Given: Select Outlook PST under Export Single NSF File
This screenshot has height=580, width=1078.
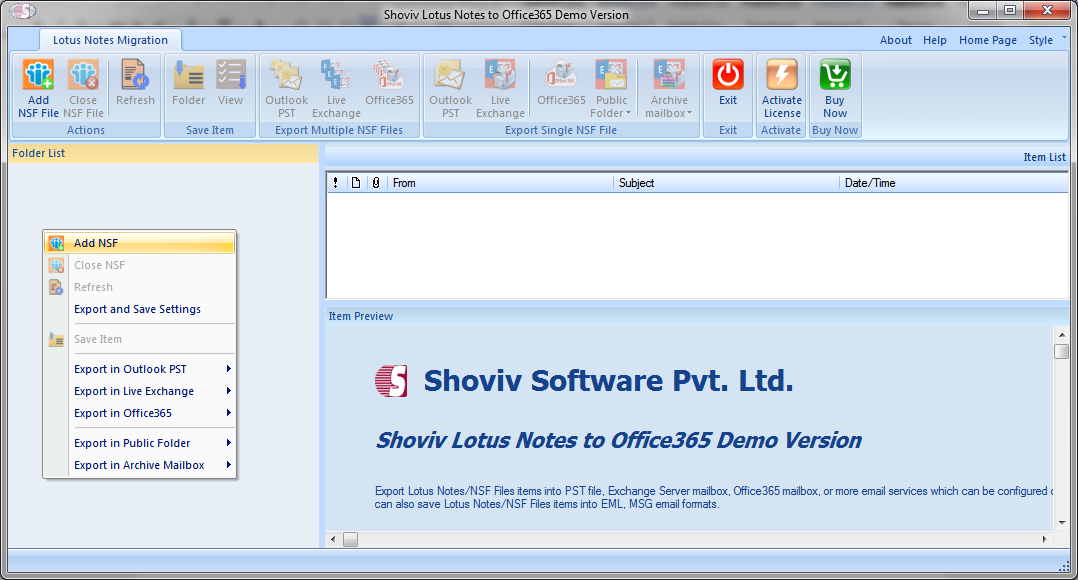Looking at the screenshot, I should tap(450, 88).
